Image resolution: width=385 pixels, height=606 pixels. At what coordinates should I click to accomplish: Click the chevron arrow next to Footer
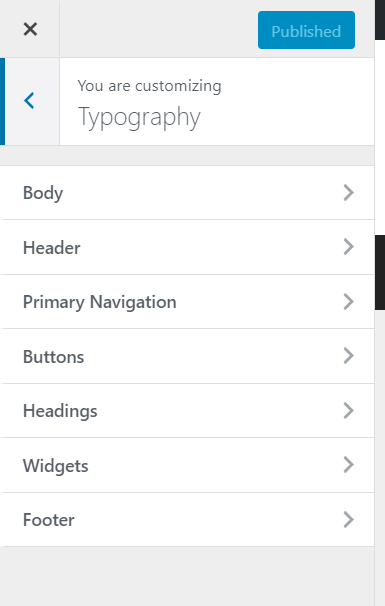(x=349, y=519)
